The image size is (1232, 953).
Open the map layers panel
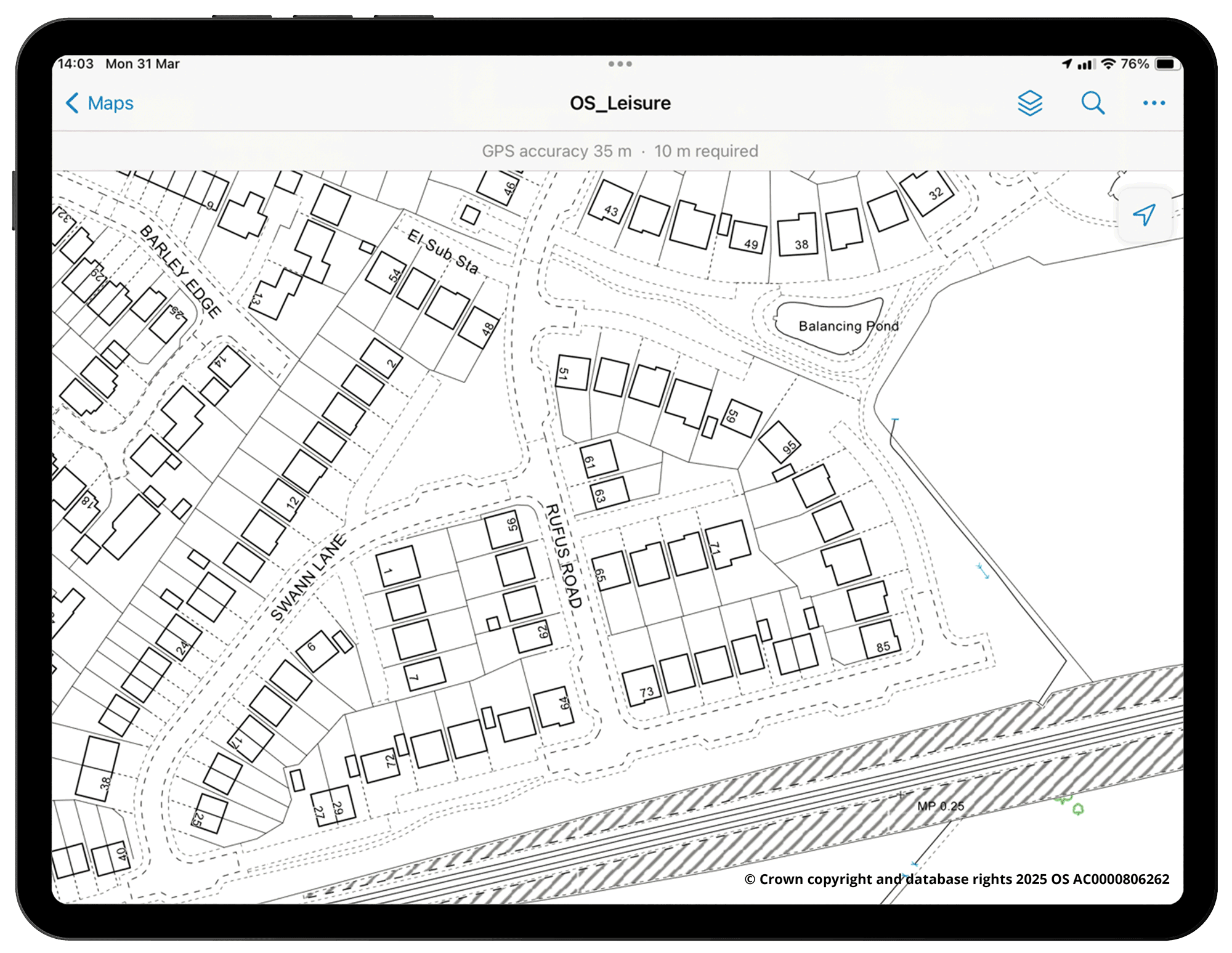(x=1029, y=103)
